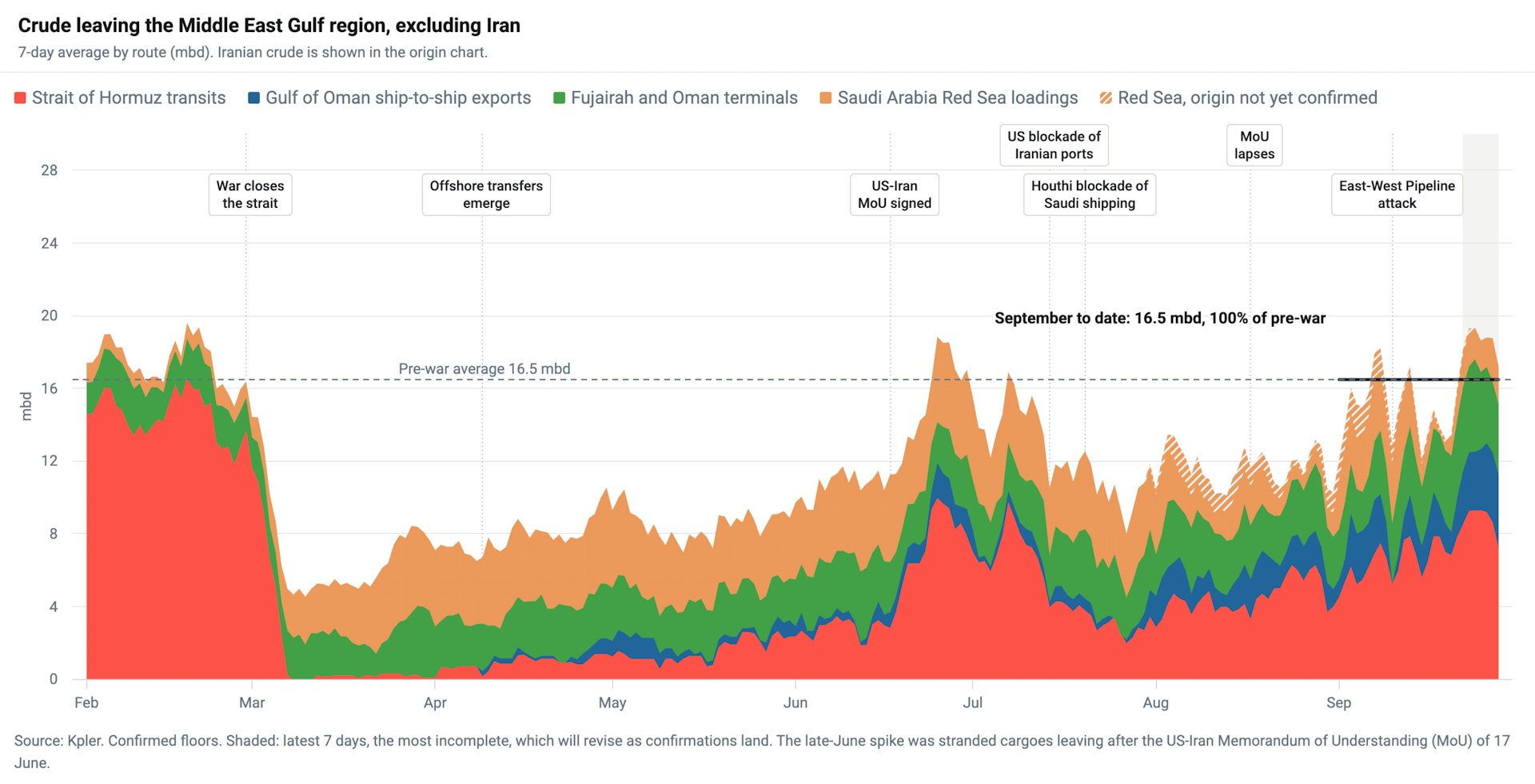Click the September to date summary text
Image resolution: width=1535 pixels, height=784 pixels.
(1160, 318)
